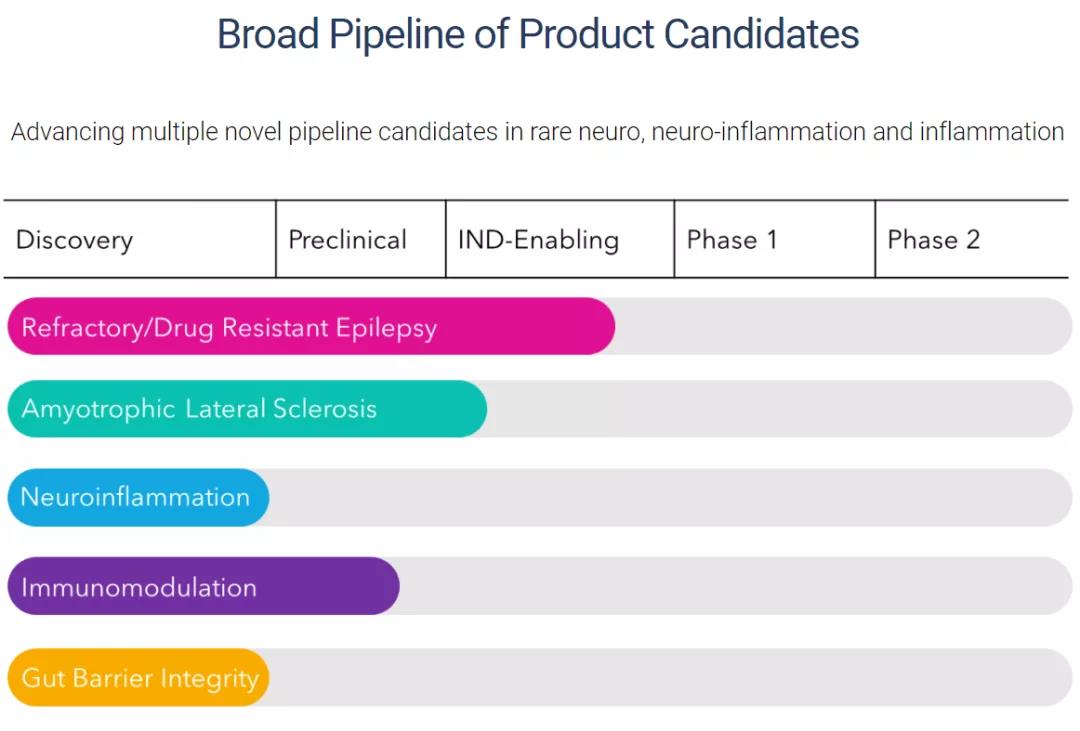Choose the IND-Enabling stage header
Viewport: 1080px width, 731px height.
538,240
